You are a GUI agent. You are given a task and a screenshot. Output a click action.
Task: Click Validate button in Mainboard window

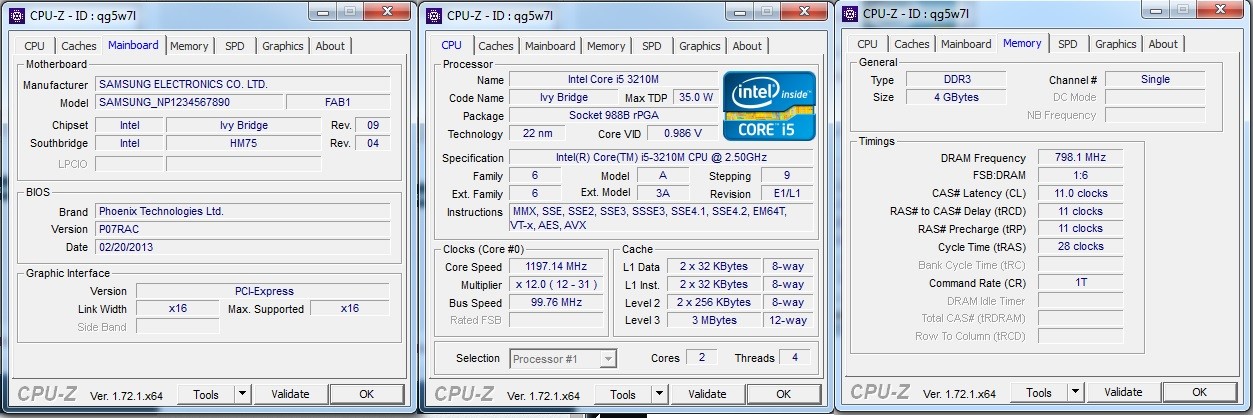point(290,394)
